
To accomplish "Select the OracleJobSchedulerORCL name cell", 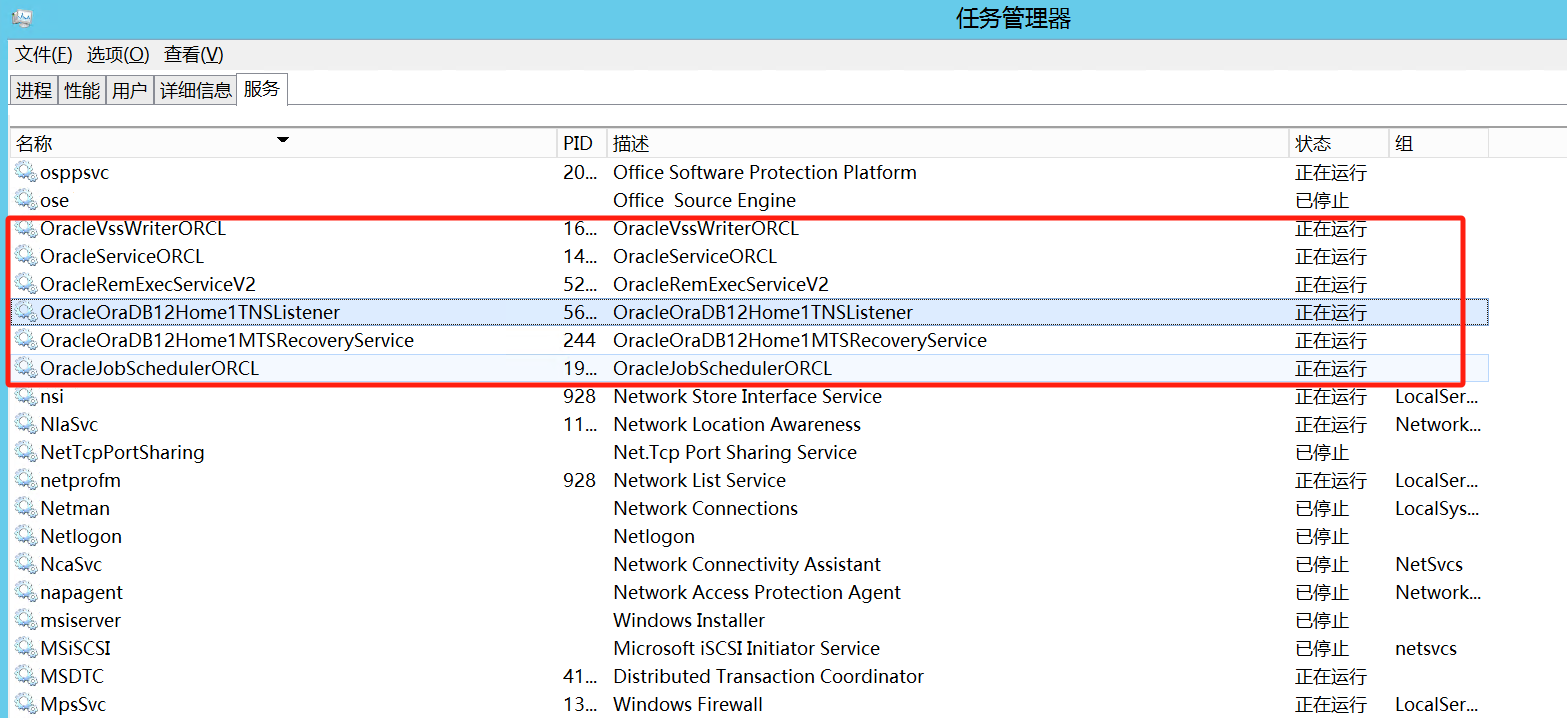I will [x=150, y=368].
